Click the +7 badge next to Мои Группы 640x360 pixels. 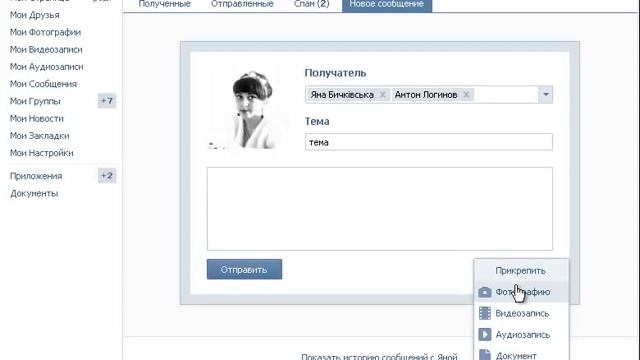pos(107,101)
